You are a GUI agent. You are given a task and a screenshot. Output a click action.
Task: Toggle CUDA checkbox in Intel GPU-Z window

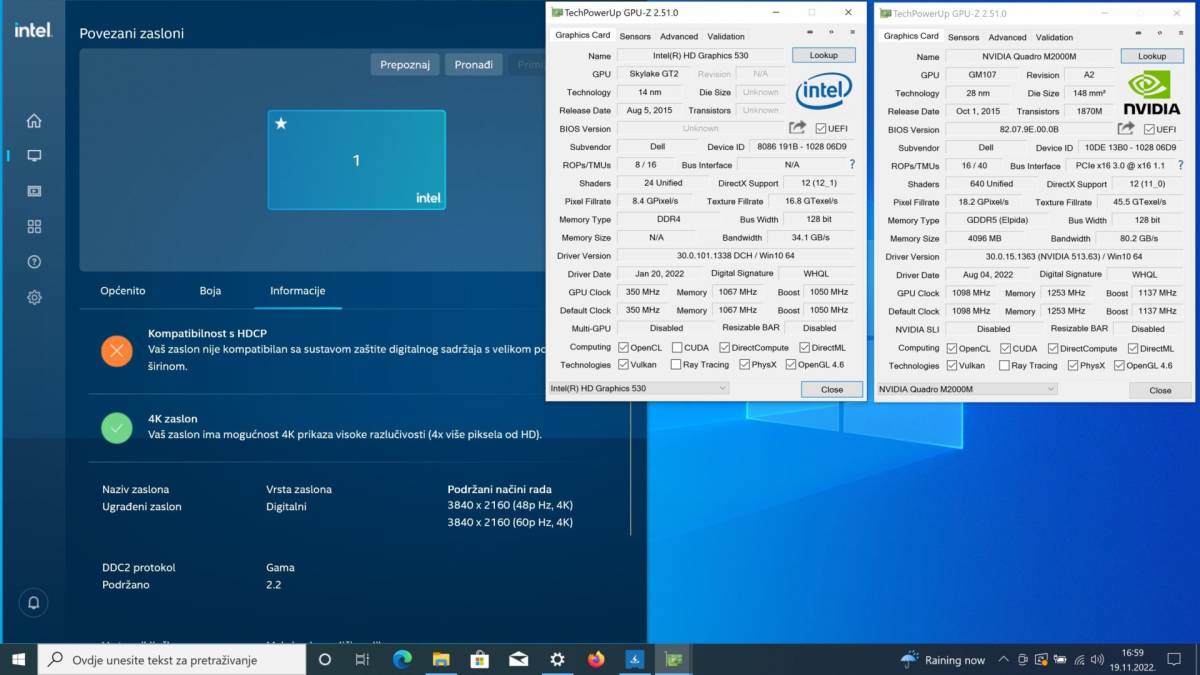(x=676, y=348)
